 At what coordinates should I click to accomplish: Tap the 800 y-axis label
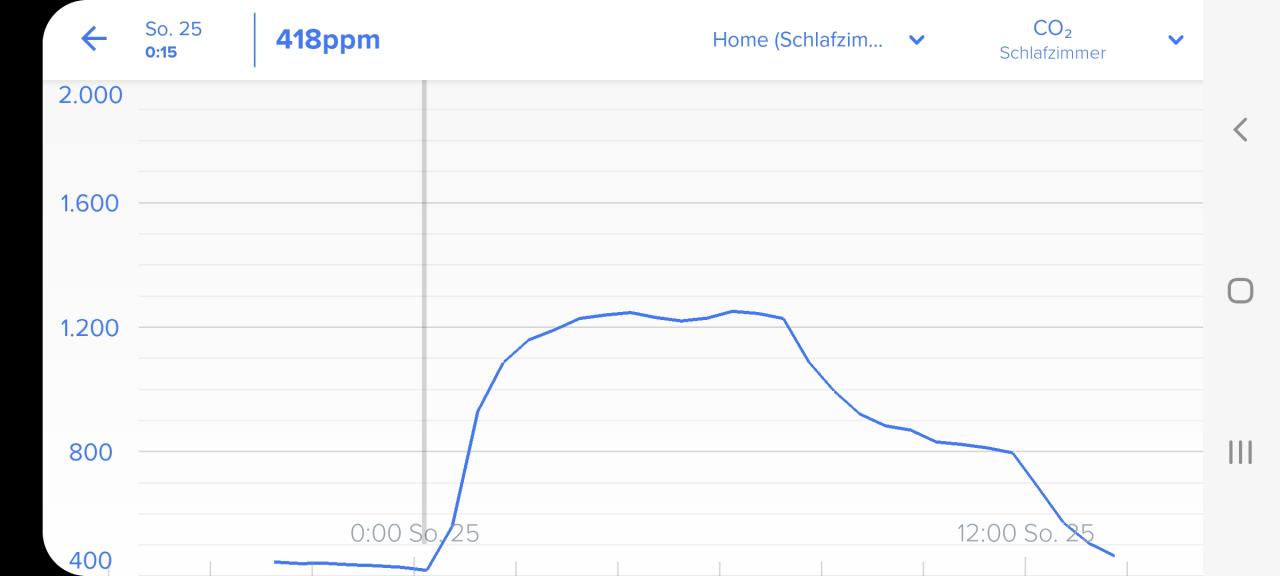click(90, 451)
